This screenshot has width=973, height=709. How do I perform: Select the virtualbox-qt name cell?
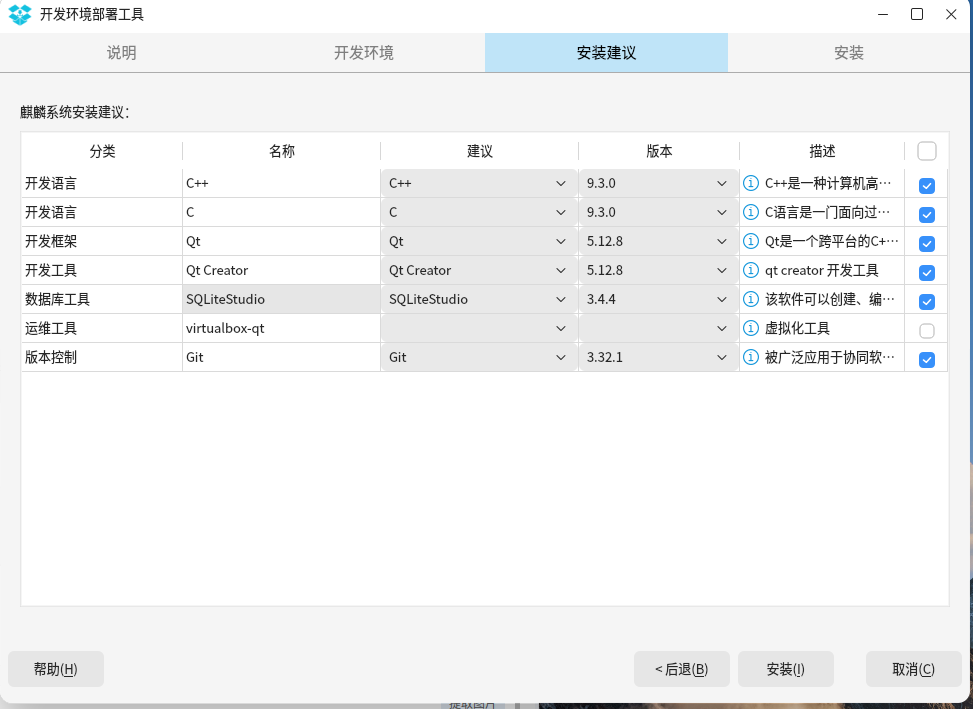point(281,328)
